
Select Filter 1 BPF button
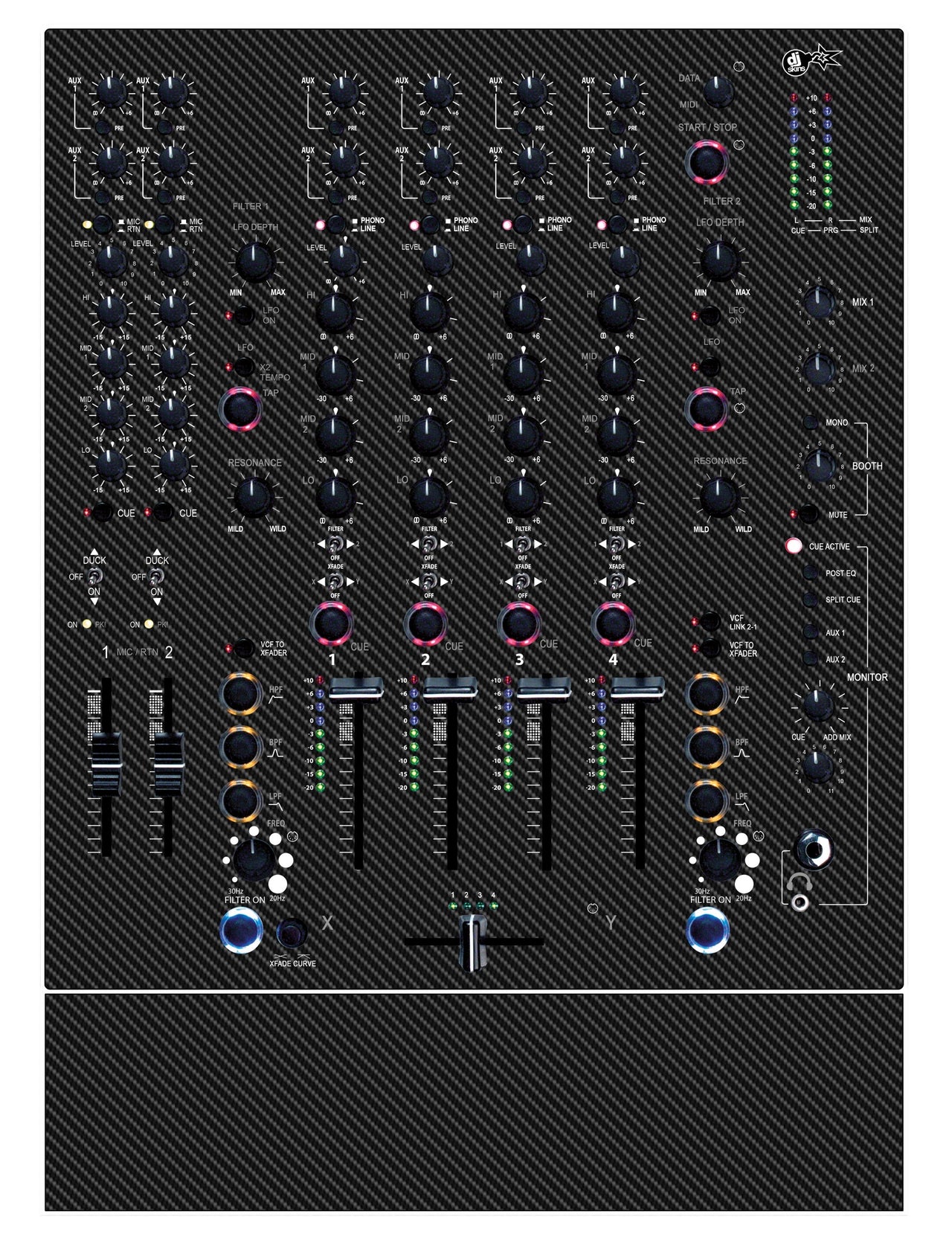241,747
